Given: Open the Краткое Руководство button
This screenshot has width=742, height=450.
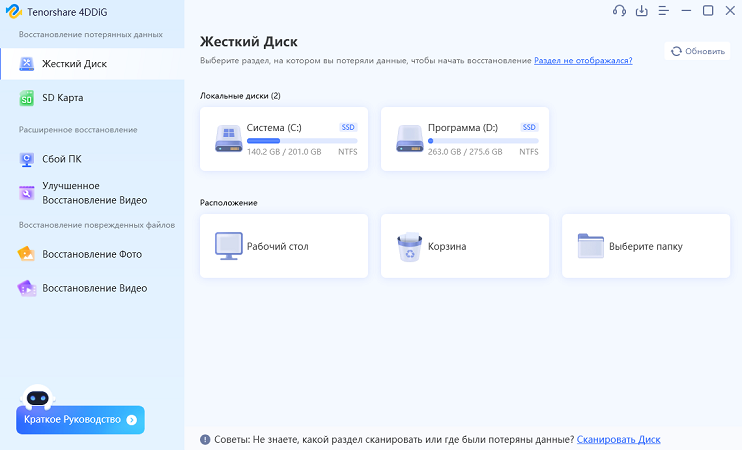Looking at the screenshot, I should [80, 420].
